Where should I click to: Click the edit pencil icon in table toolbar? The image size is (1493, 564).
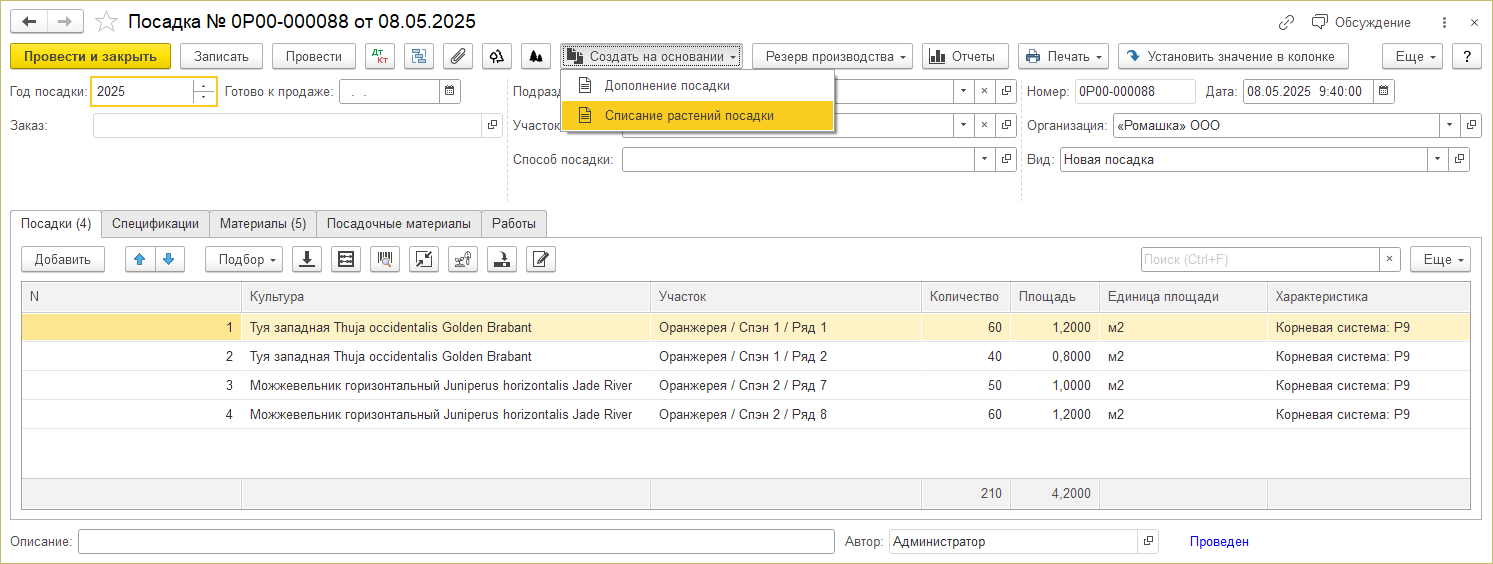click(x=540, y=259)
